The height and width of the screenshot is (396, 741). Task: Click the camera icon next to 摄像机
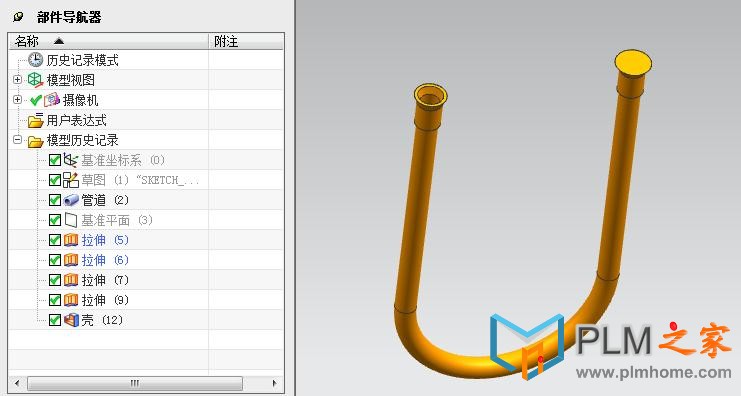[x=52, y=100]
